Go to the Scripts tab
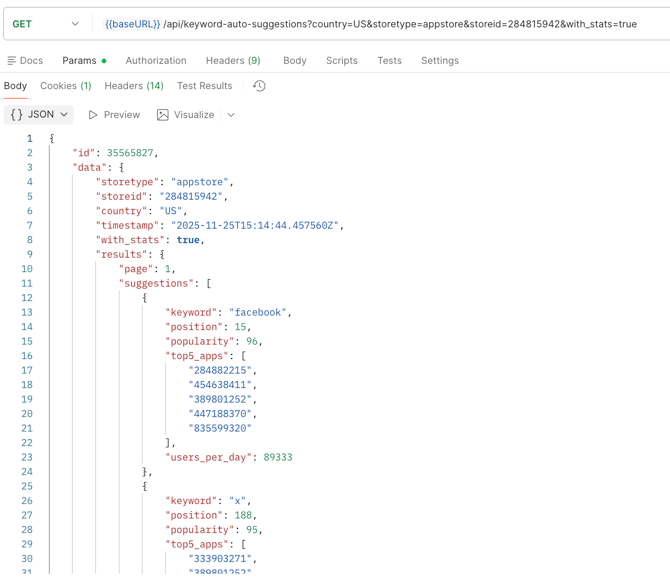Image resolution: width=670 pixels, height=577 pixels. [x=342, y=61]
